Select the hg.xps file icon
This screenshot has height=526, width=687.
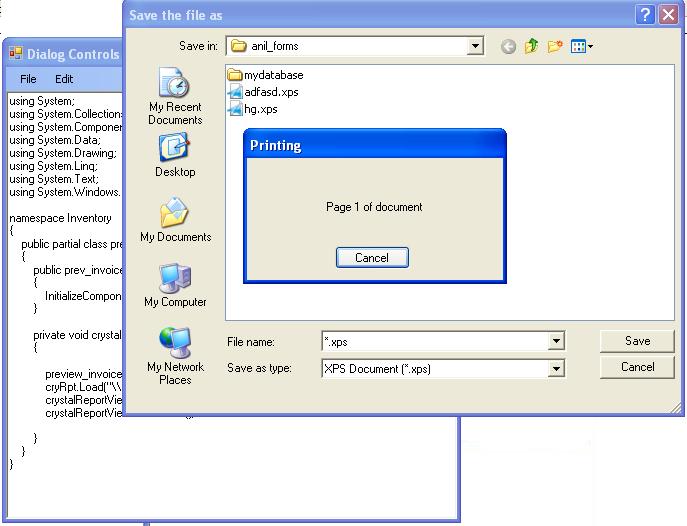click(235, 109)
